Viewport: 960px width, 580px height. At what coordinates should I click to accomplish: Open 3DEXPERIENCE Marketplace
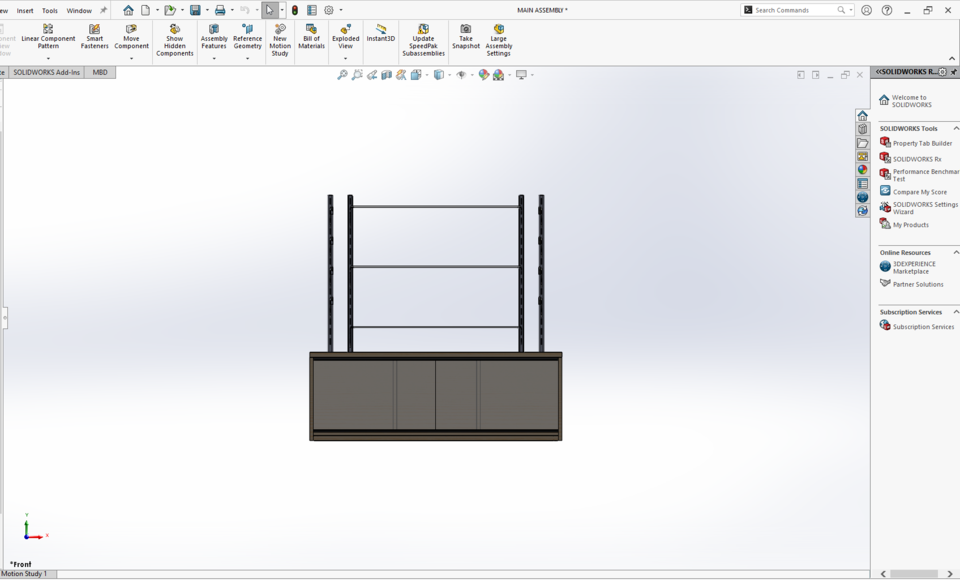pos(916,267)
